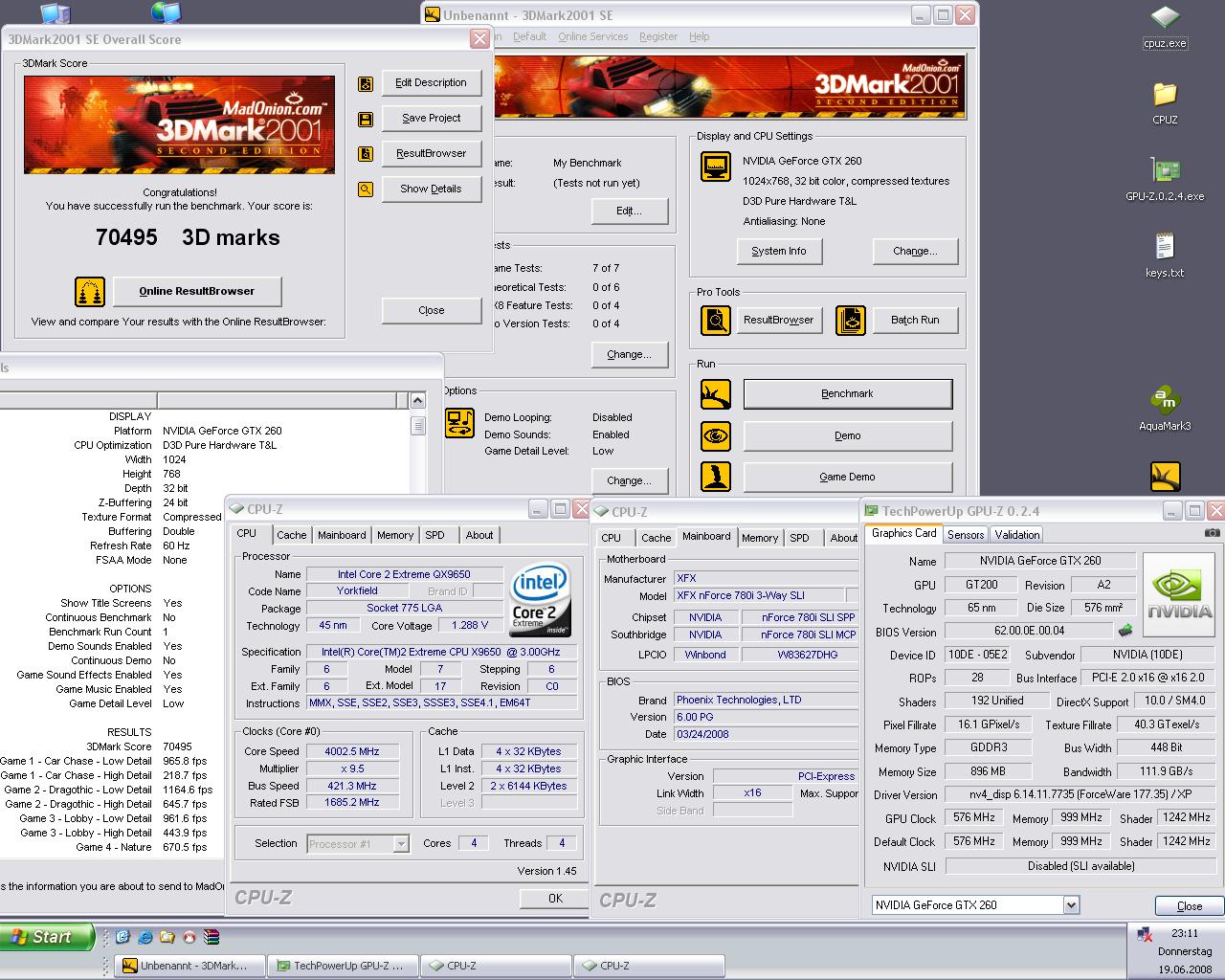
Task: Click the Demo button in Run section
Action: click(x=848, y=435)
